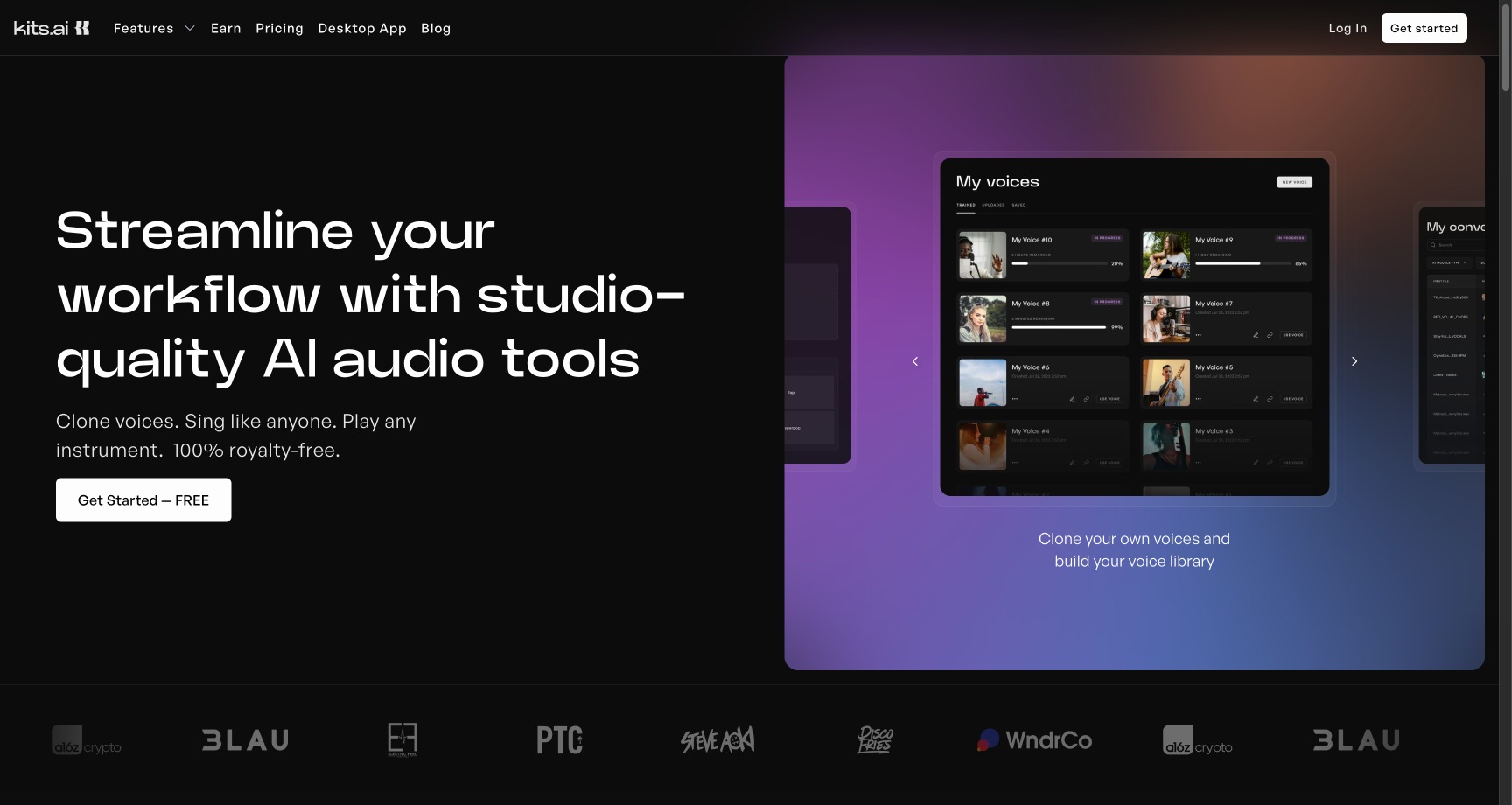Click the Get Started — FREE button

click(143, 500)
